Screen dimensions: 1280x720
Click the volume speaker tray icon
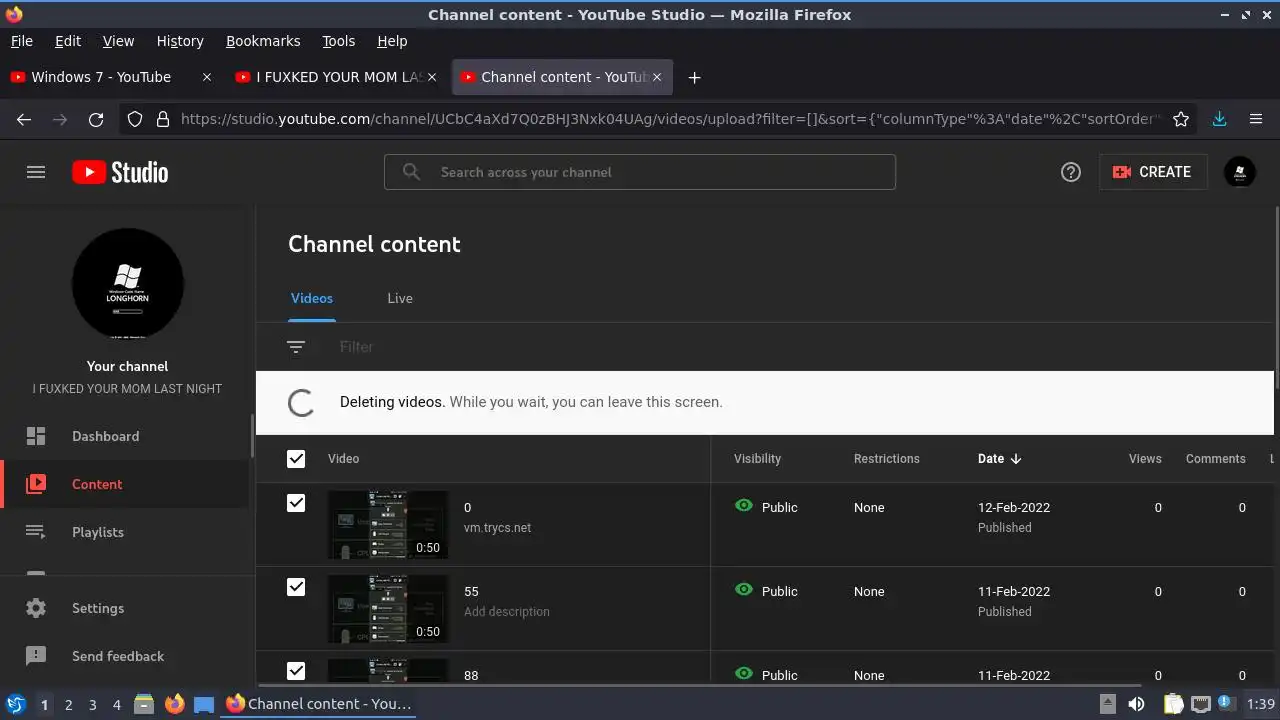tap(1137, 704)
